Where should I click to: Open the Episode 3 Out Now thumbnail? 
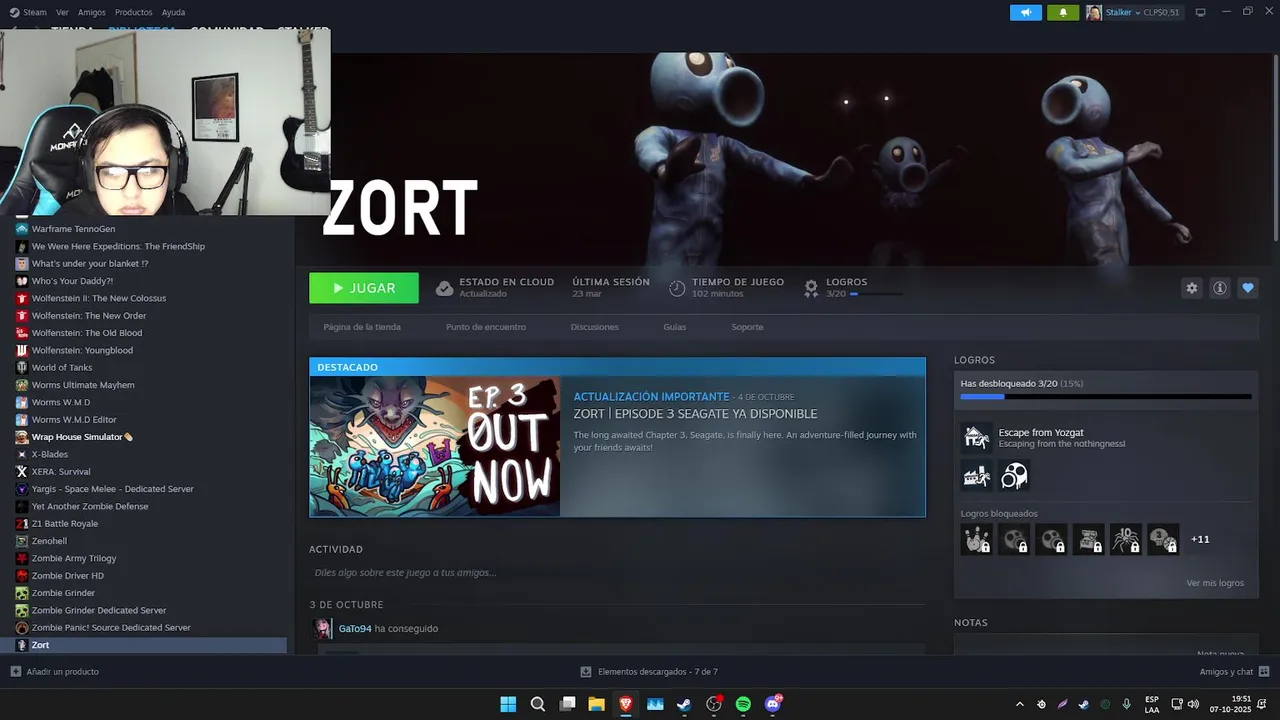click(x=435, y=446)
